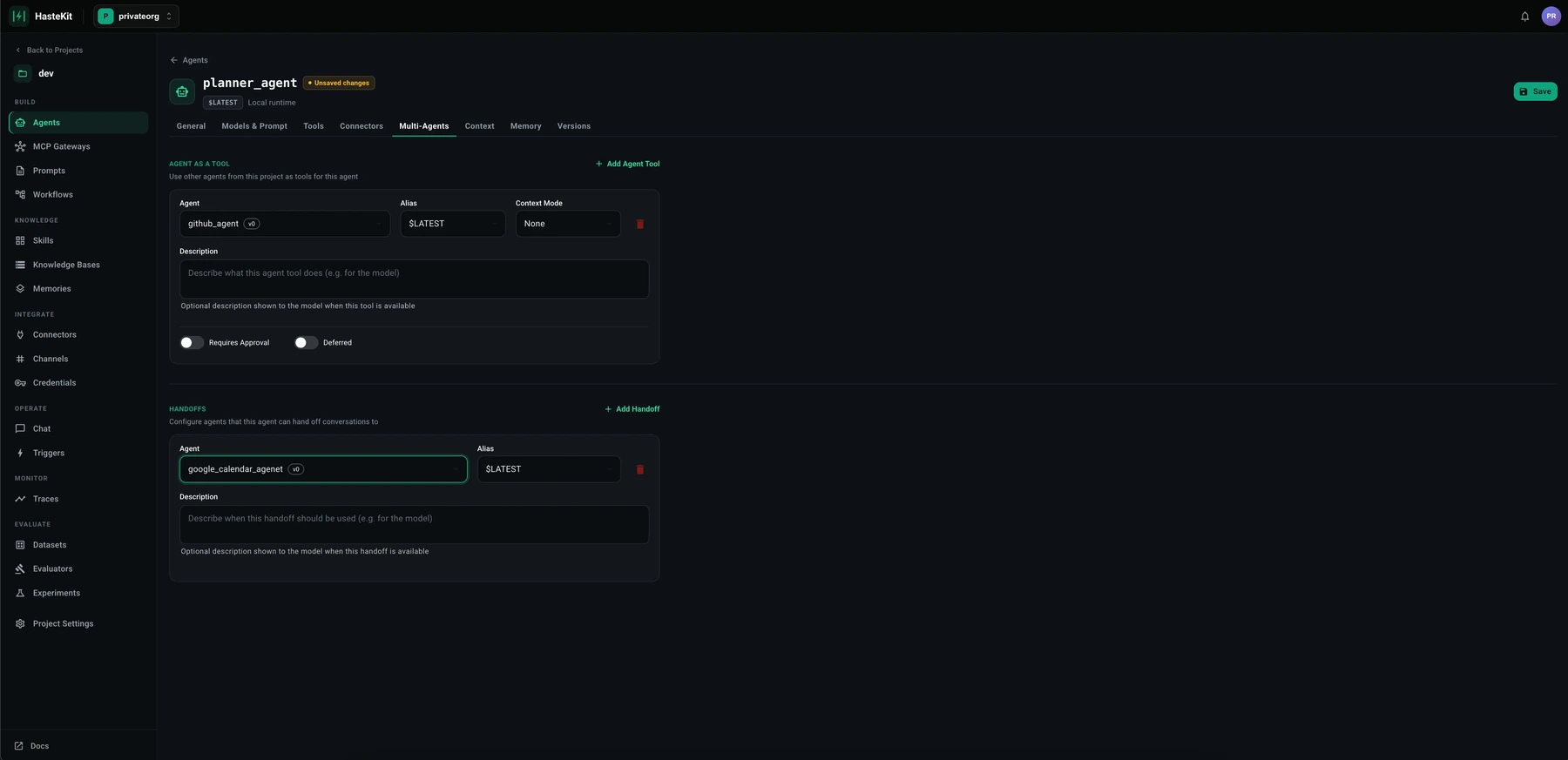Viewport: 1568px width, 760px height.
Task: Click the dev project folder icon
Action: coord(24,73)
